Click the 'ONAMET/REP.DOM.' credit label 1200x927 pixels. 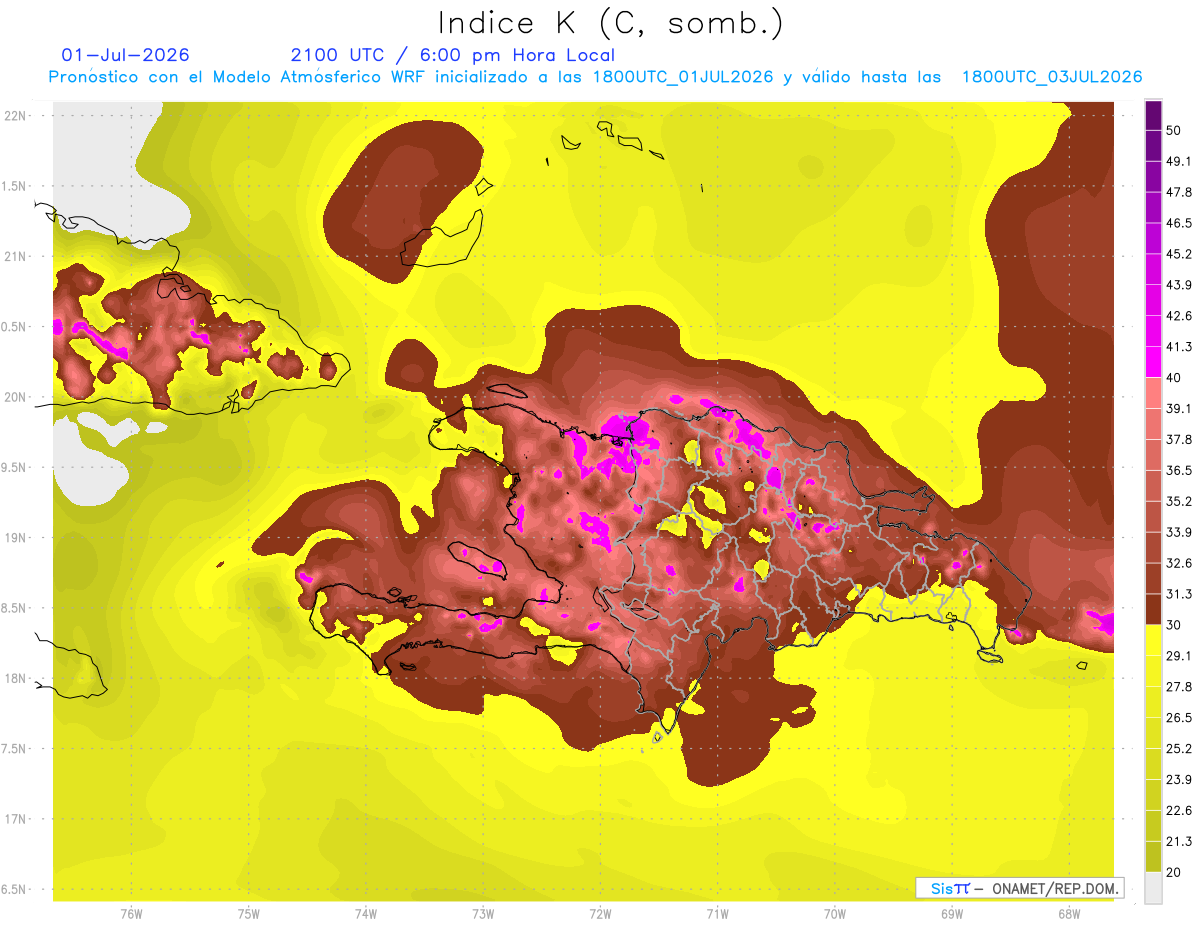click(x=1053, y=888)
